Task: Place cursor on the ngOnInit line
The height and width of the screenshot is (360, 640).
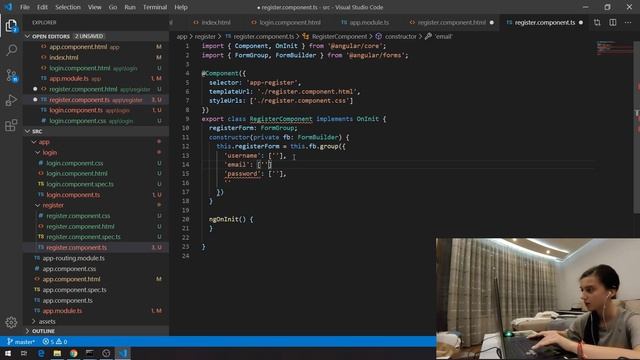Action: point(231,219)
